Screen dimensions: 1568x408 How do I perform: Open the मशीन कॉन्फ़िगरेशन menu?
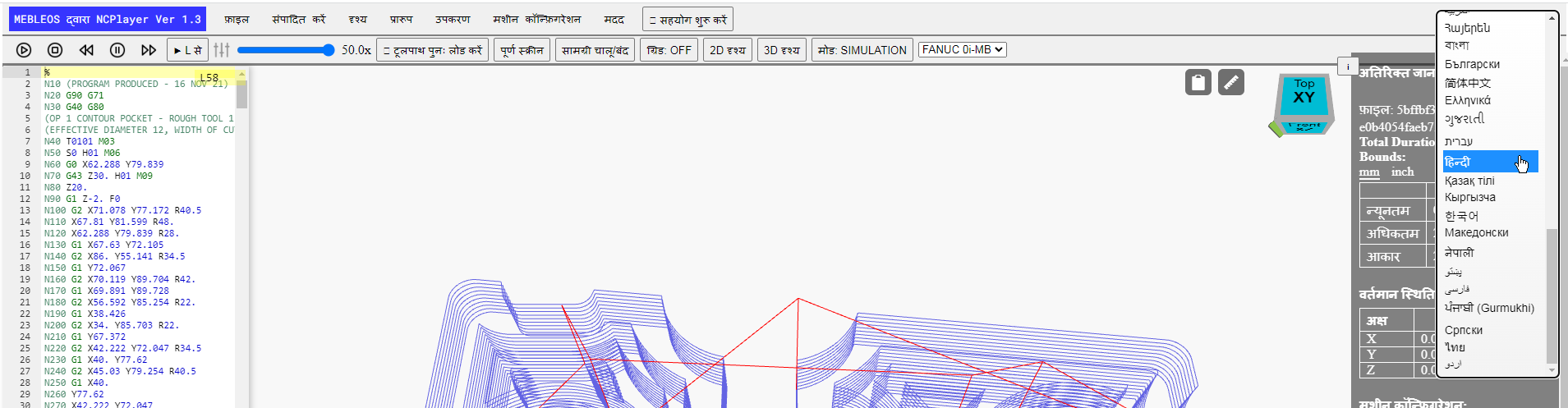pyautogui.click(x=537, y=20)
